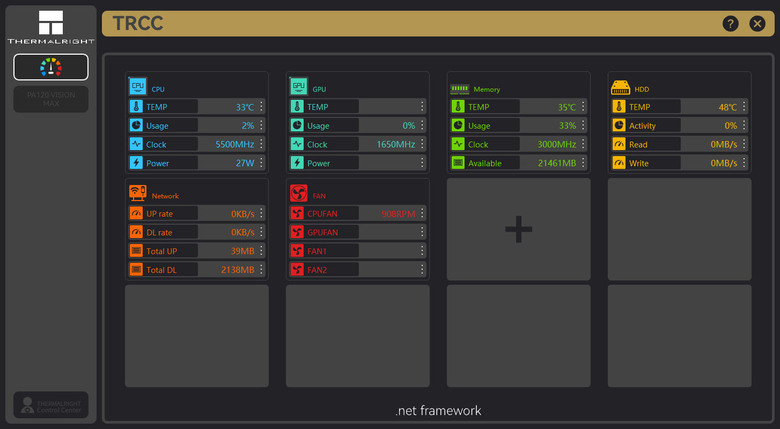Image resolution: width=780 pixels, height=429 pixels.
Task: Click the Thermalright Control Center button
Action: click(51, 405)
